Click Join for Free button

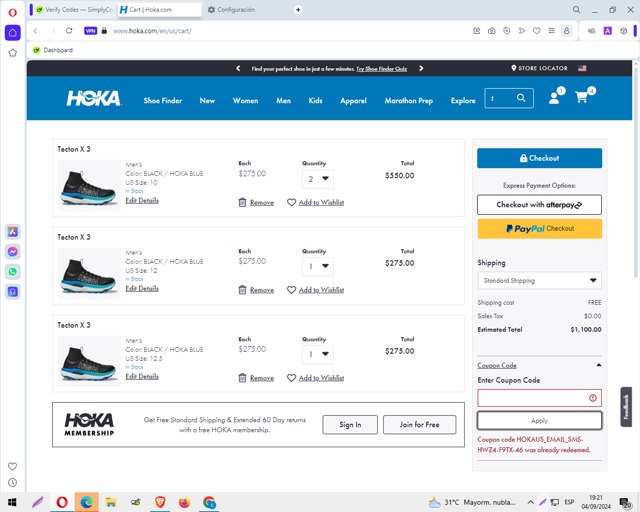click(419, 425)
